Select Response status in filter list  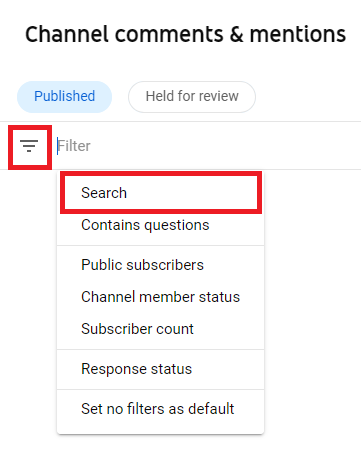(161, 369)
